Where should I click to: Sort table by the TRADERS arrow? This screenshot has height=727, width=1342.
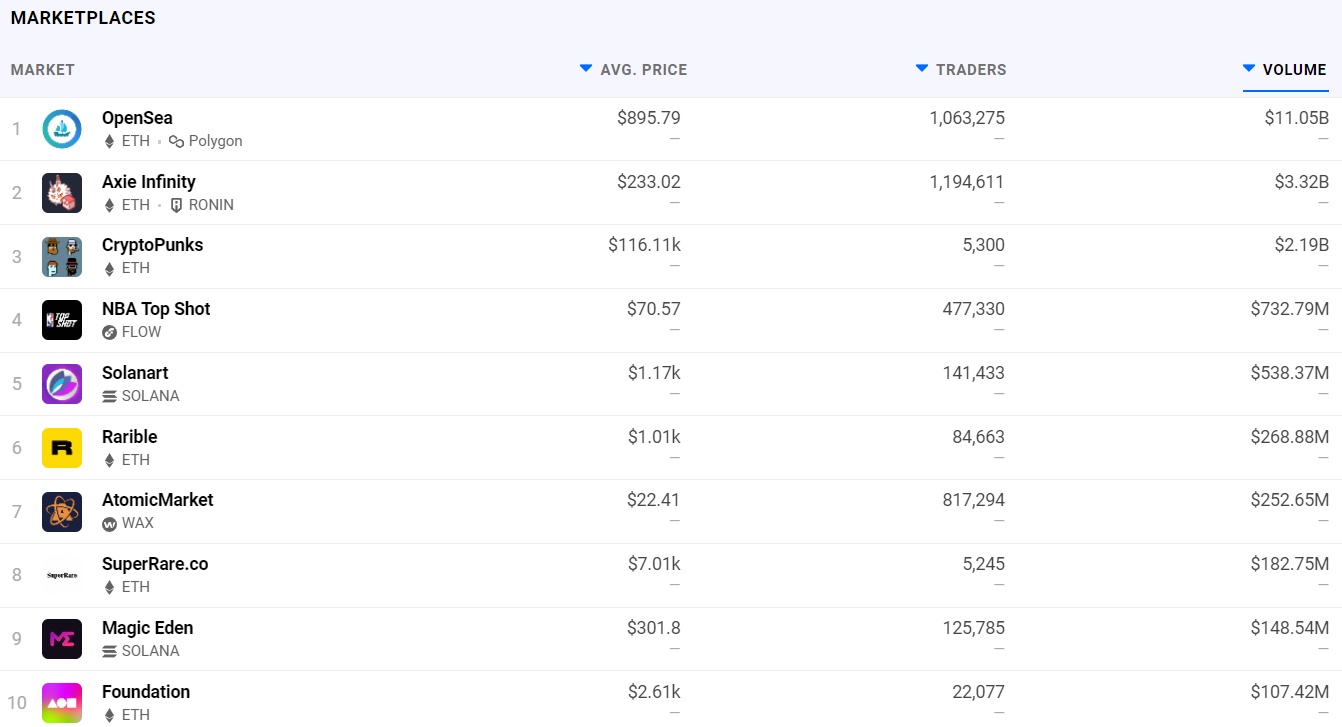[922, 68]
